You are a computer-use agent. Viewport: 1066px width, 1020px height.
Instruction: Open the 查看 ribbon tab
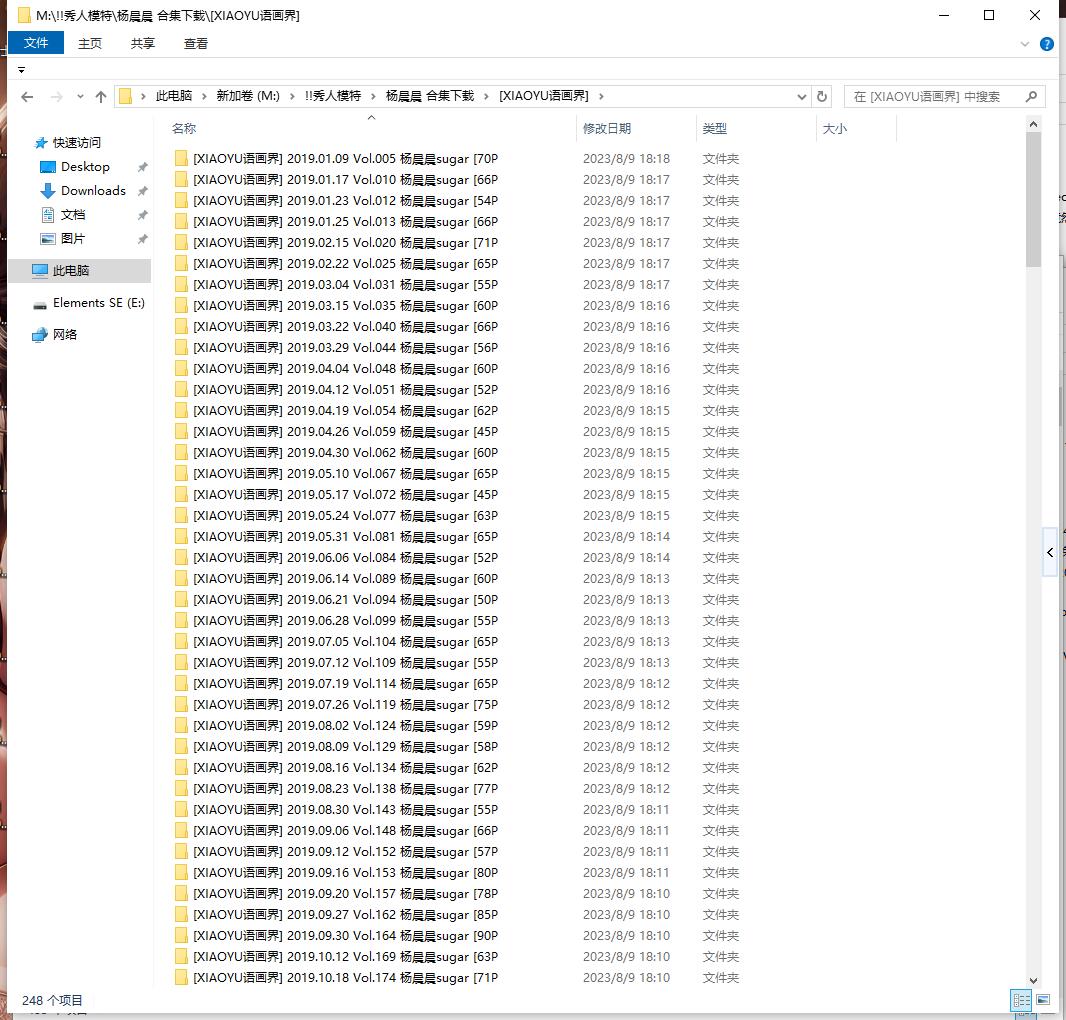click(196, 44)
